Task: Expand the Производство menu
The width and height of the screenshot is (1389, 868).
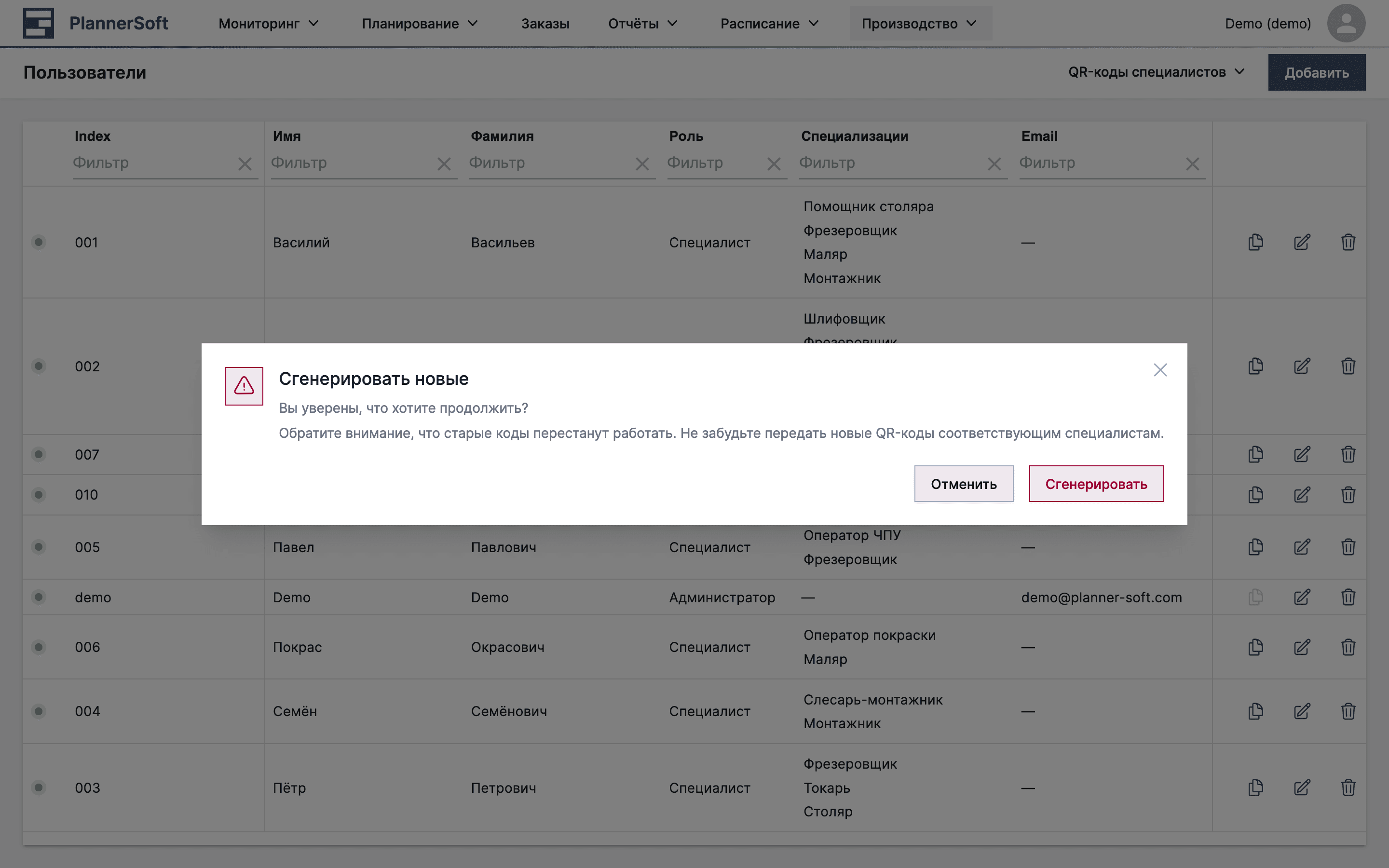Action: pos(918,24)
